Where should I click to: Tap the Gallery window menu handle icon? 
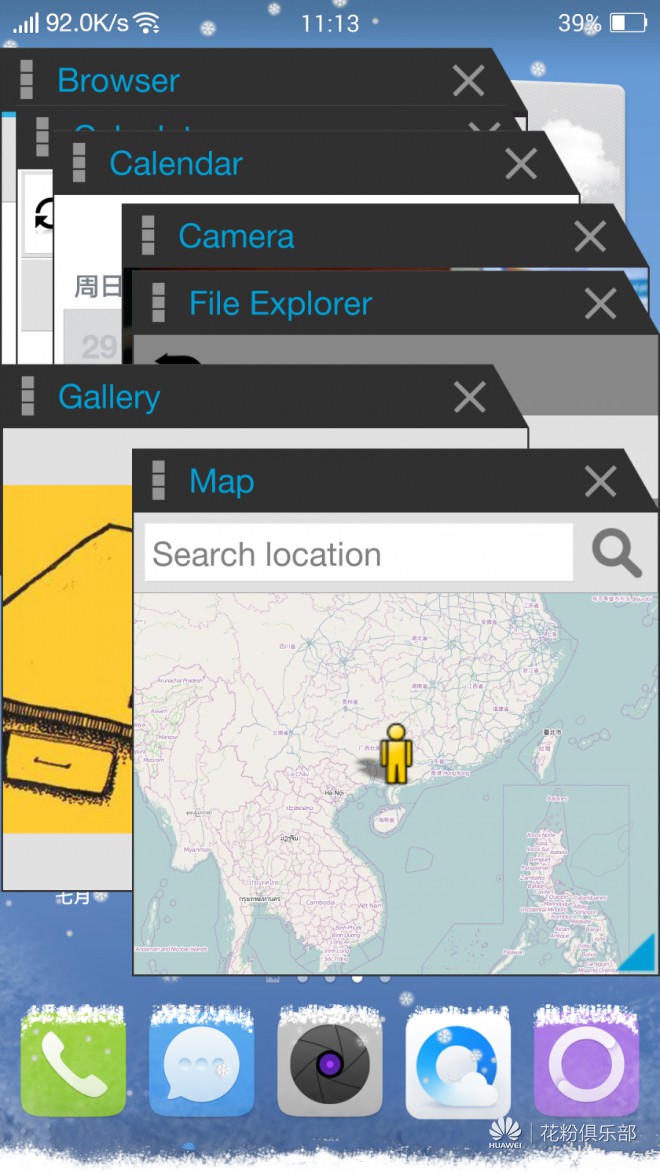click(x=28, y=396)
